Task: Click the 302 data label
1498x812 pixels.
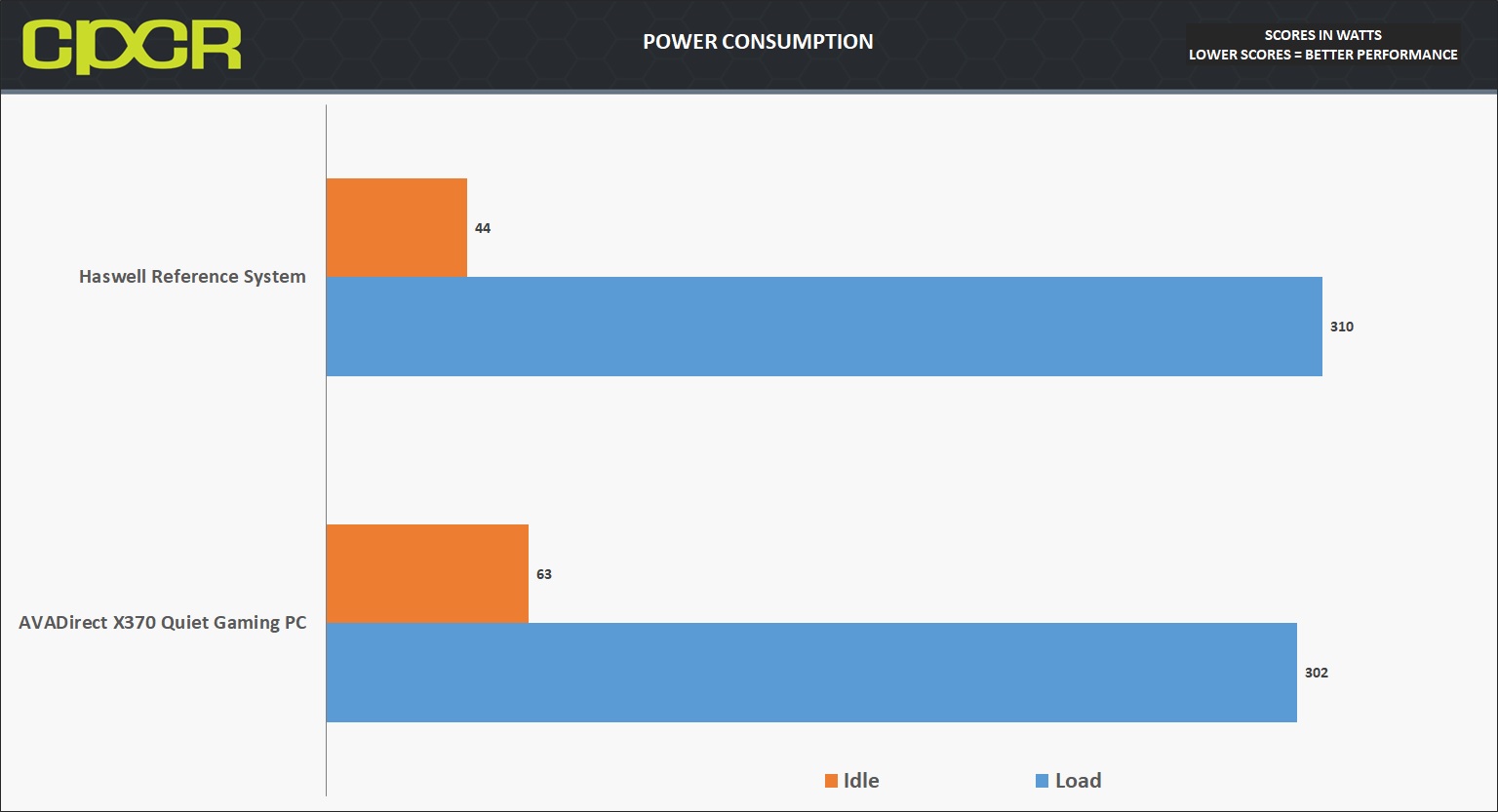Action: (1317, 673)
